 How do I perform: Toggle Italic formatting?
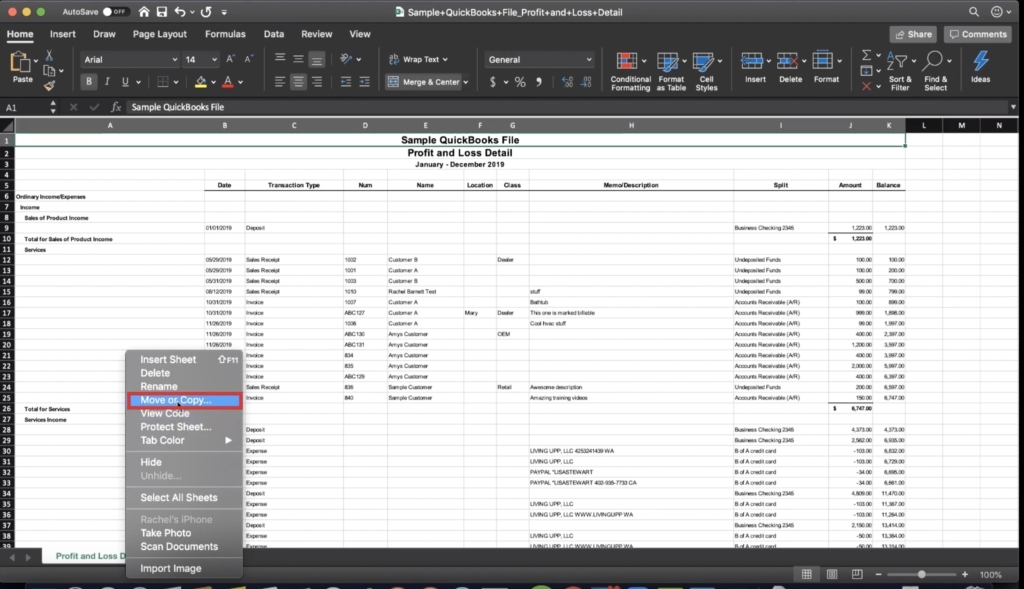(107, 82)
